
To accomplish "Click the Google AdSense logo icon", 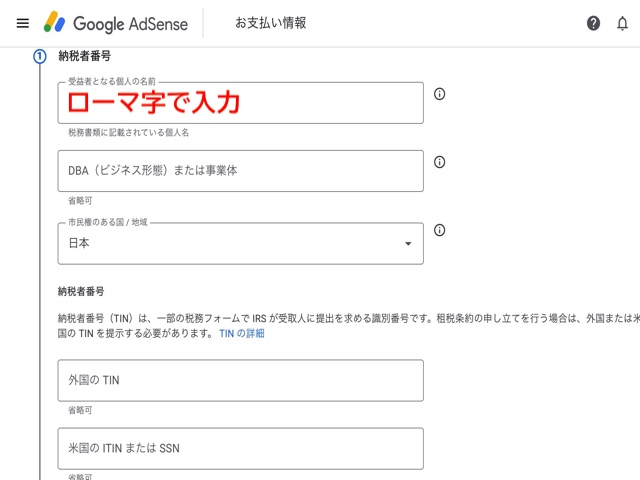I will (x=54, y=22).
